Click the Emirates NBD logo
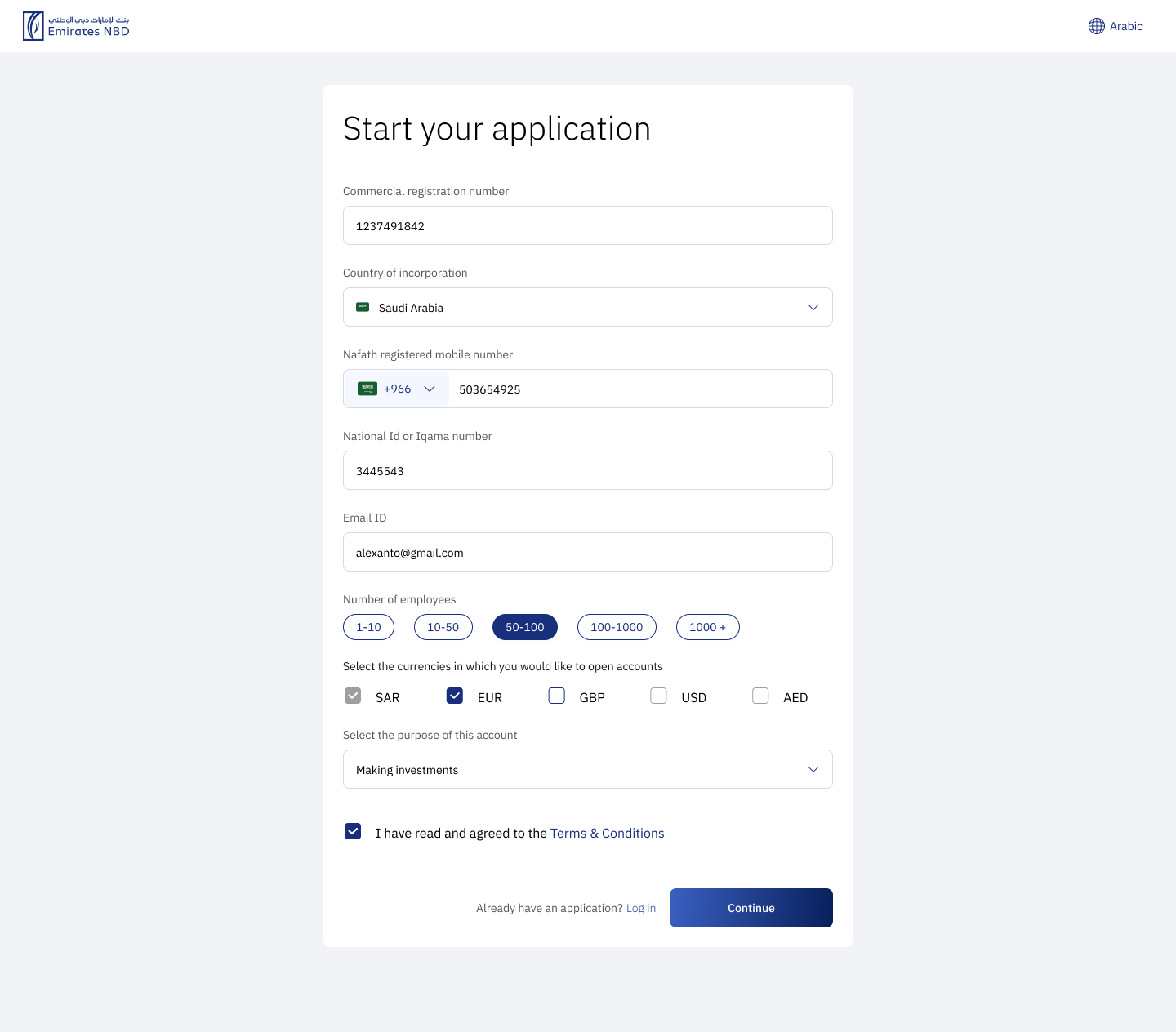Image resolution: width=1176 pixels, height=1032 pixels. (x=76, y=26)
